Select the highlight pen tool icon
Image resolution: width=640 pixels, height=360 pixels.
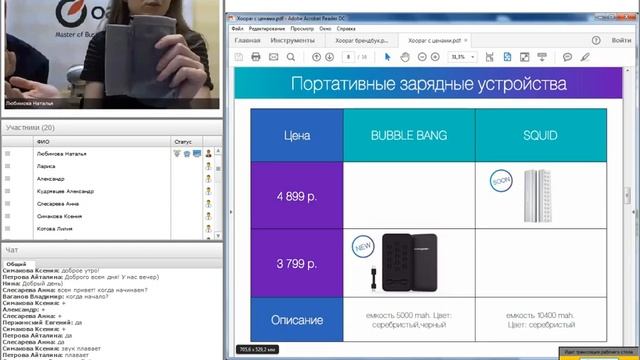tap(585, 57)
